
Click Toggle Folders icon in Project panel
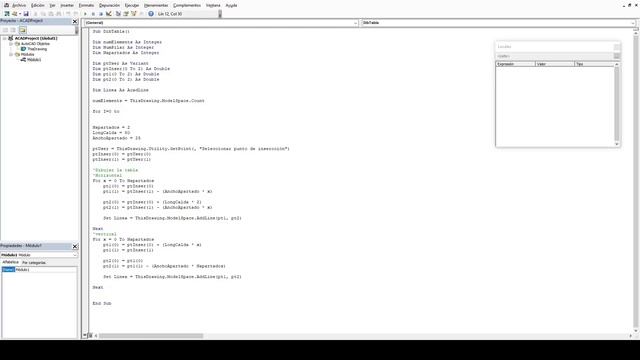pyautogui.click(x=22, y=30)
